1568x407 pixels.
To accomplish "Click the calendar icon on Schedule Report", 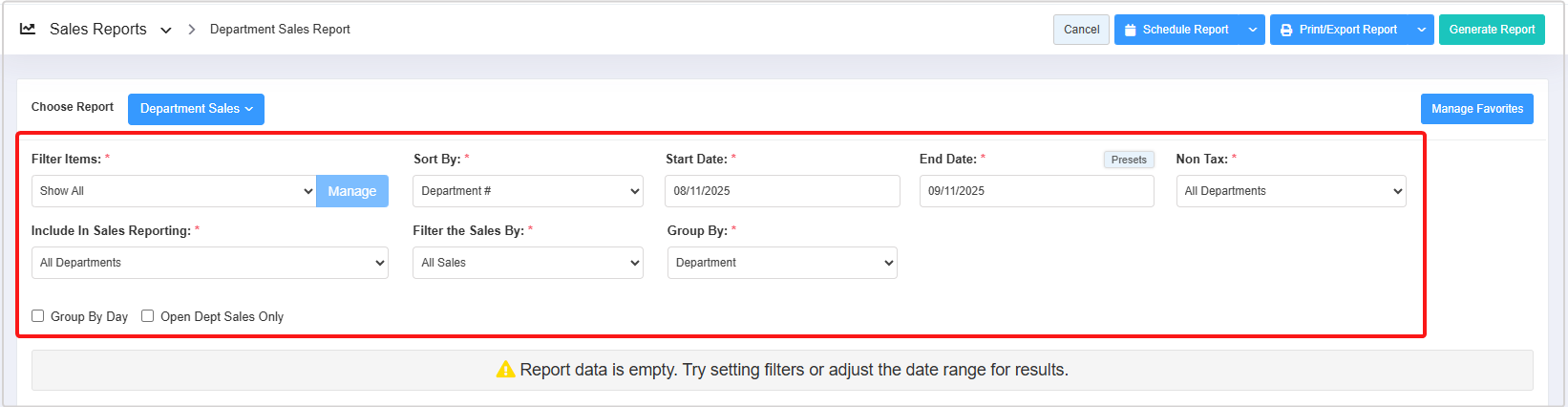I will [1131, 30].
